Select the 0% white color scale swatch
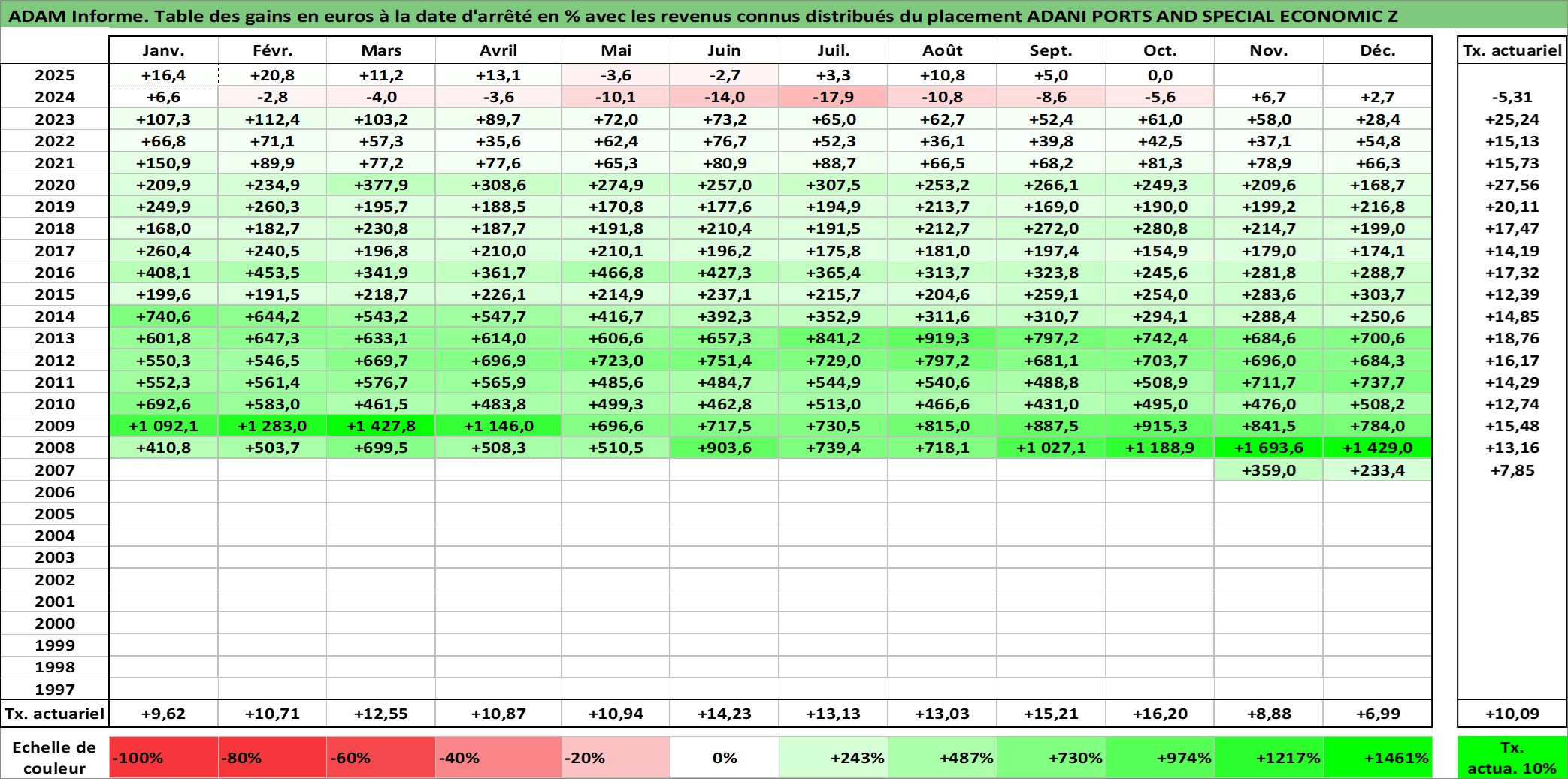 [725, 757]
